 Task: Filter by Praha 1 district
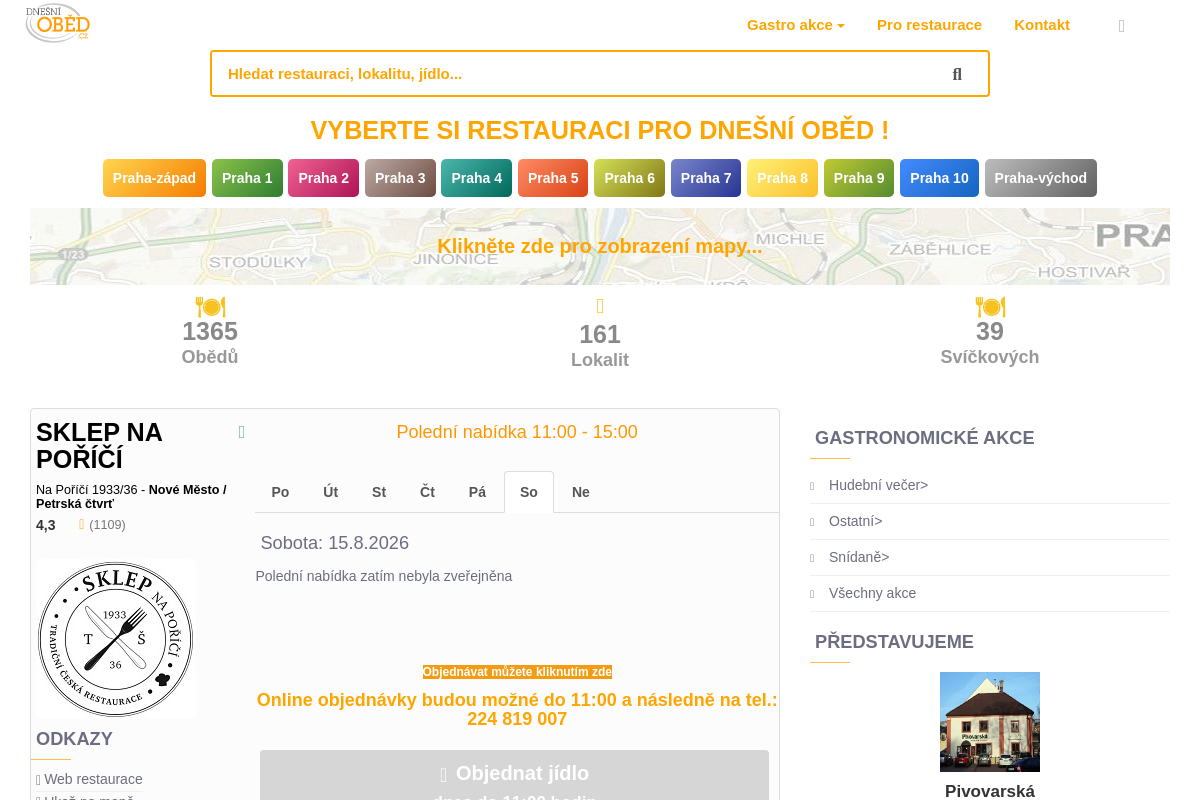tap(247, 178)
